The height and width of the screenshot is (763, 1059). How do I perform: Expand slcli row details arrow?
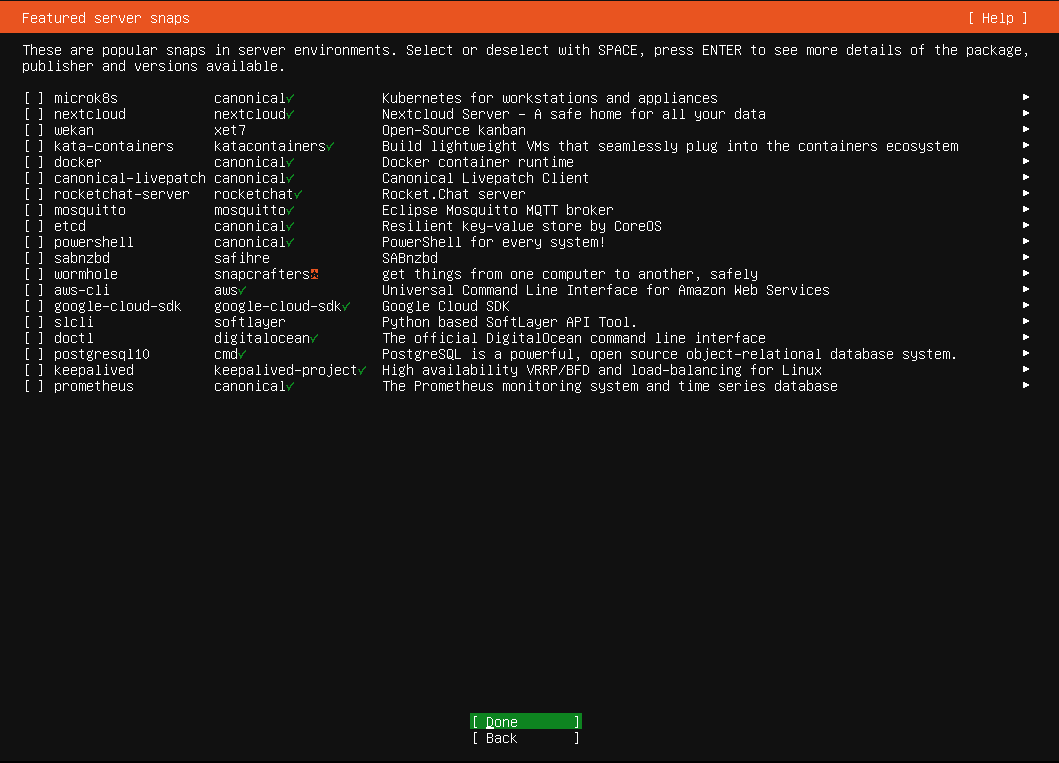coord(1026,321)
